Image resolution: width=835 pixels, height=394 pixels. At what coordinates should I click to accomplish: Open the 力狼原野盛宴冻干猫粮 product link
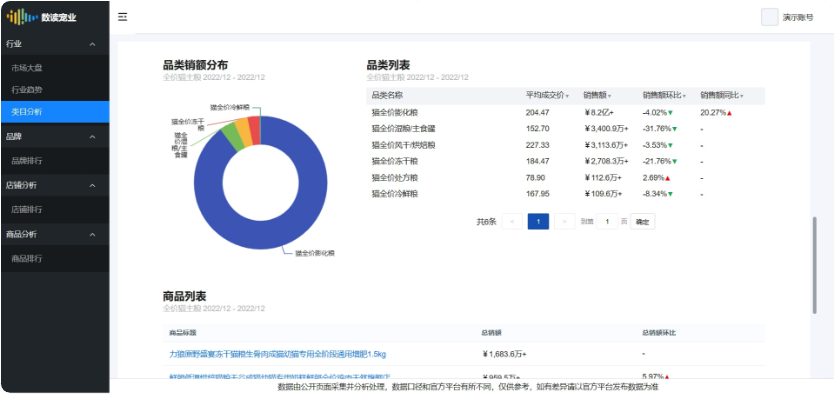pyautogui.click(x=277, y=354)
